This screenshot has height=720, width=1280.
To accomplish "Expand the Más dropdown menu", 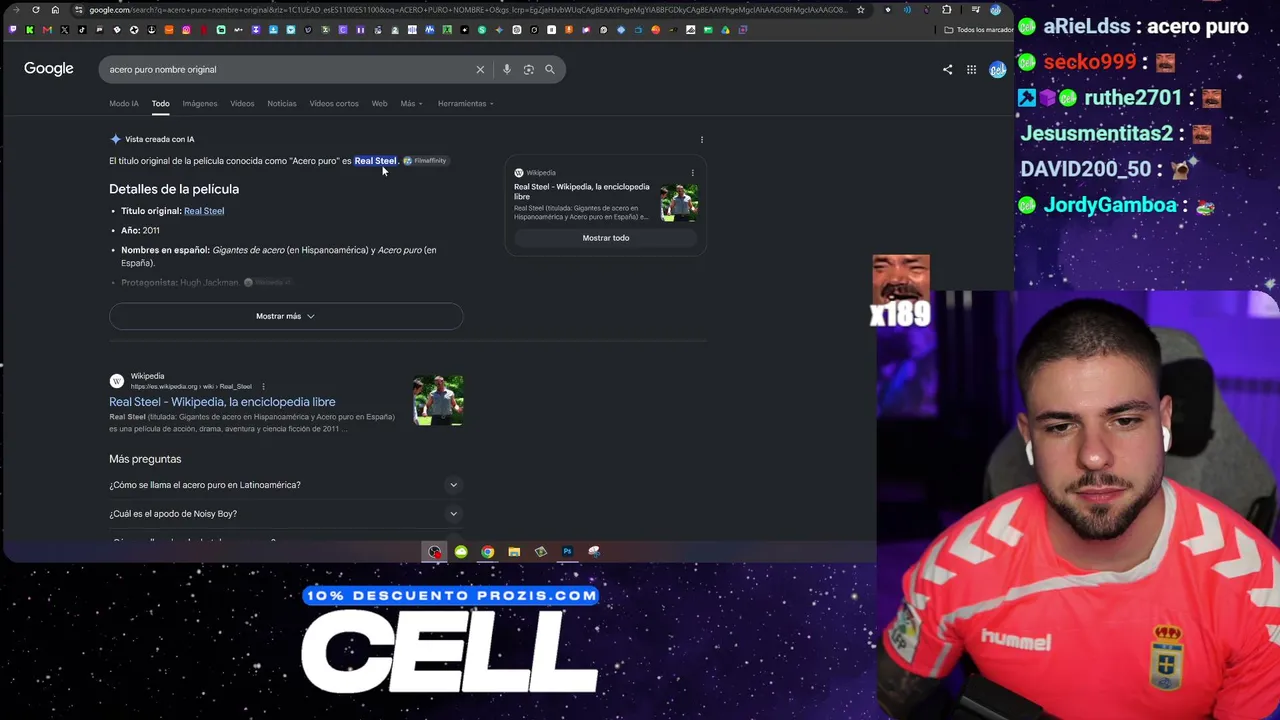I will click(411, 103).
